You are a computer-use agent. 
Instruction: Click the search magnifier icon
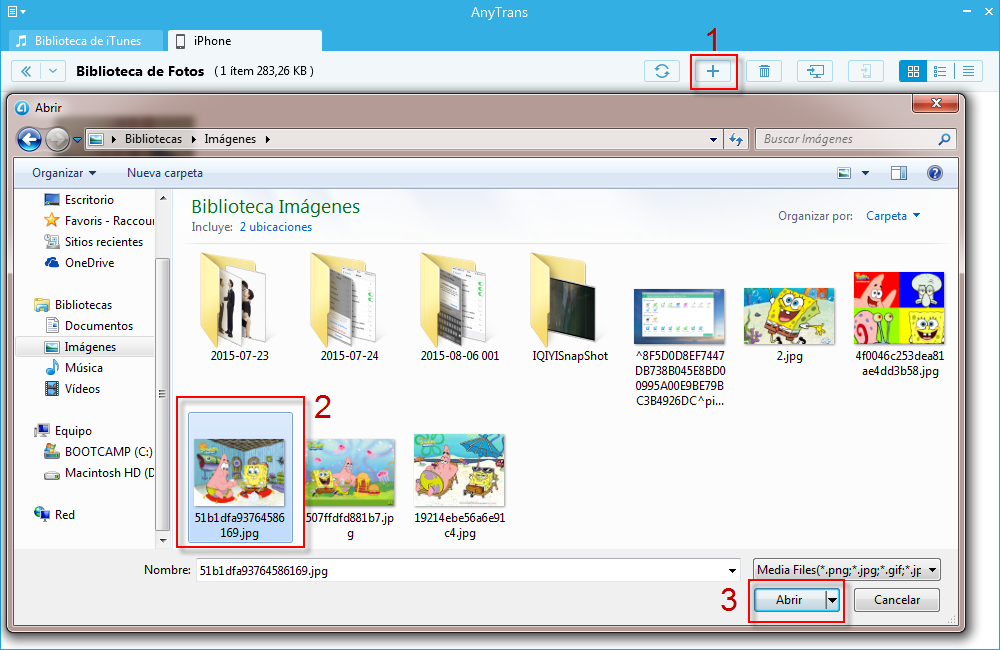945,139
